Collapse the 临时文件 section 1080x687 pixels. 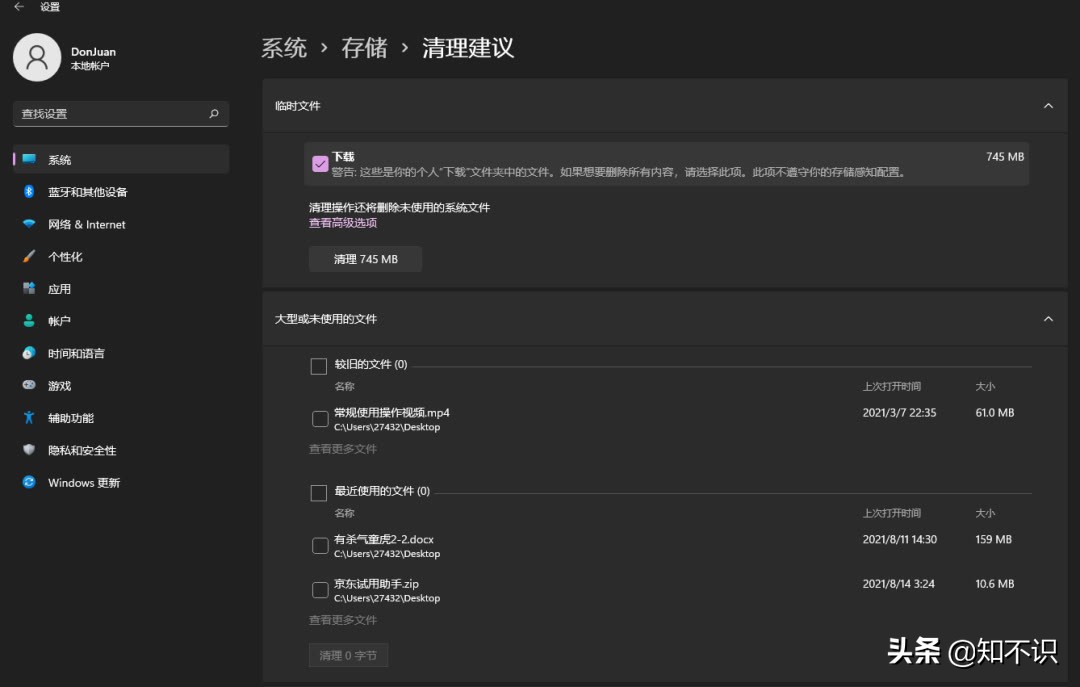point(1048,105)
